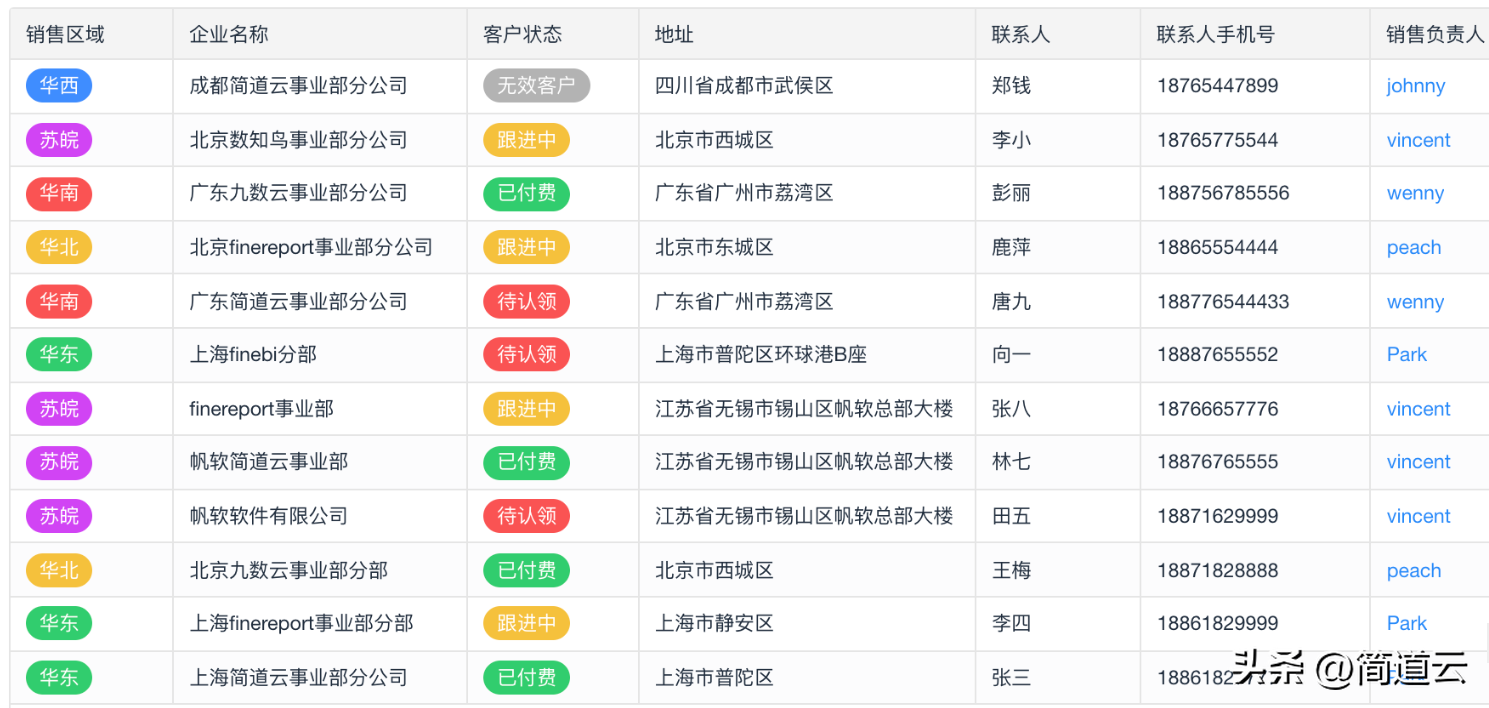The width and height of the screenshot is (1489, 708).
Task: Click the 已付费 tag for 广东九数云事业部分公司
Action: pos(526,194)
